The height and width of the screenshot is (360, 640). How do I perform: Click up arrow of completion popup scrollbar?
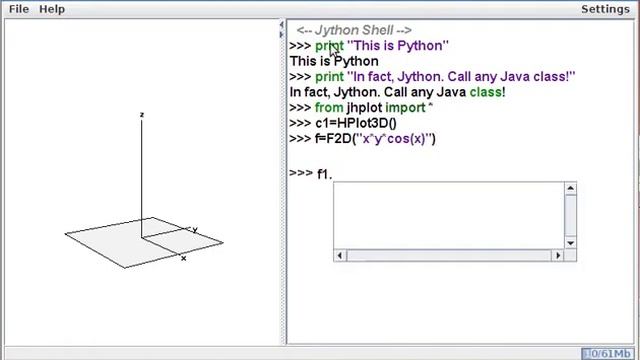pos(570,188)
